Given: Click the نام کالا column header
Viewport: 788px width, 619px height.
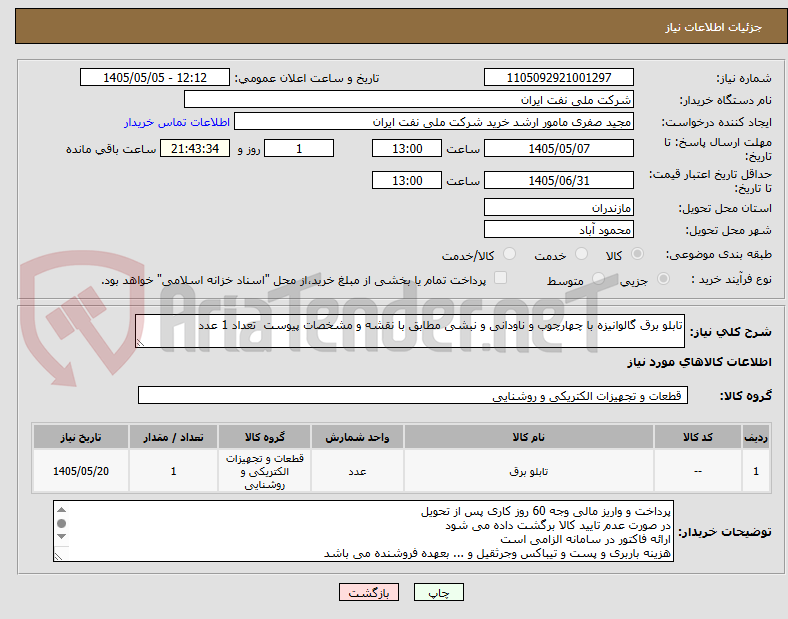Looking at the screenshot, I should click(528, 437).
